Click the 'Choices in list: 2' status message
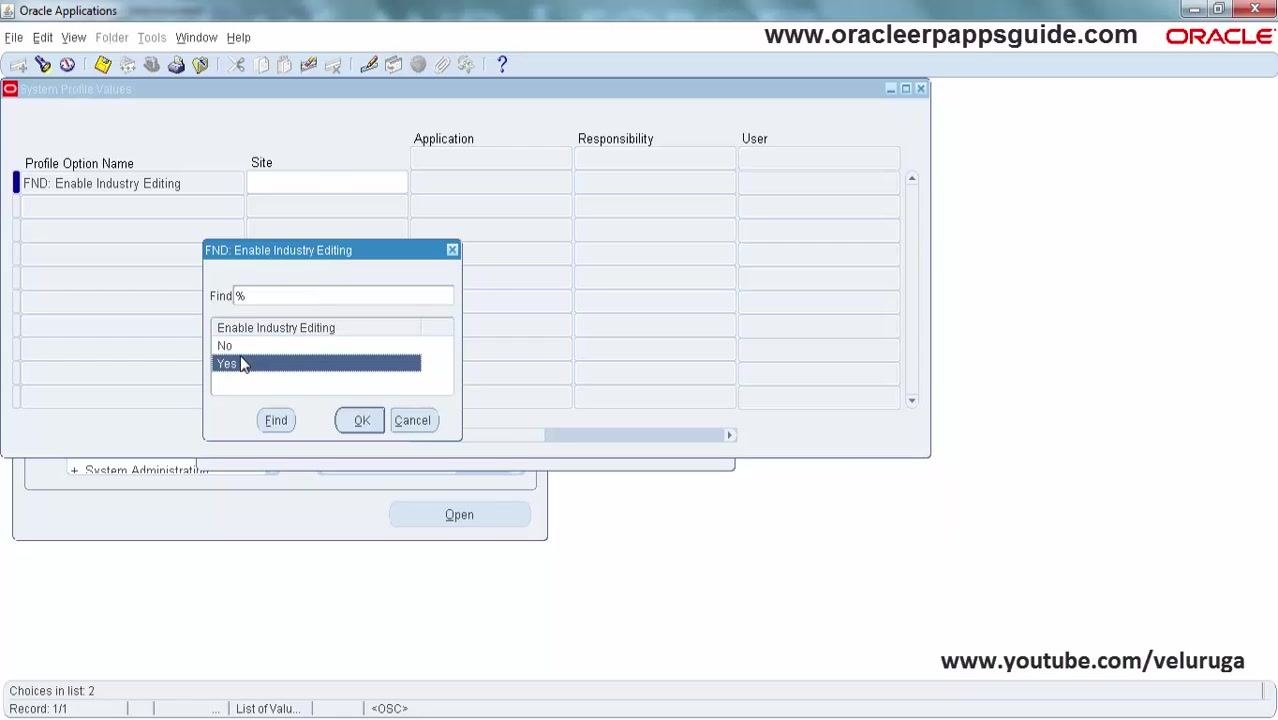This screenshot has width=1278, height=720. pos(52,691)
